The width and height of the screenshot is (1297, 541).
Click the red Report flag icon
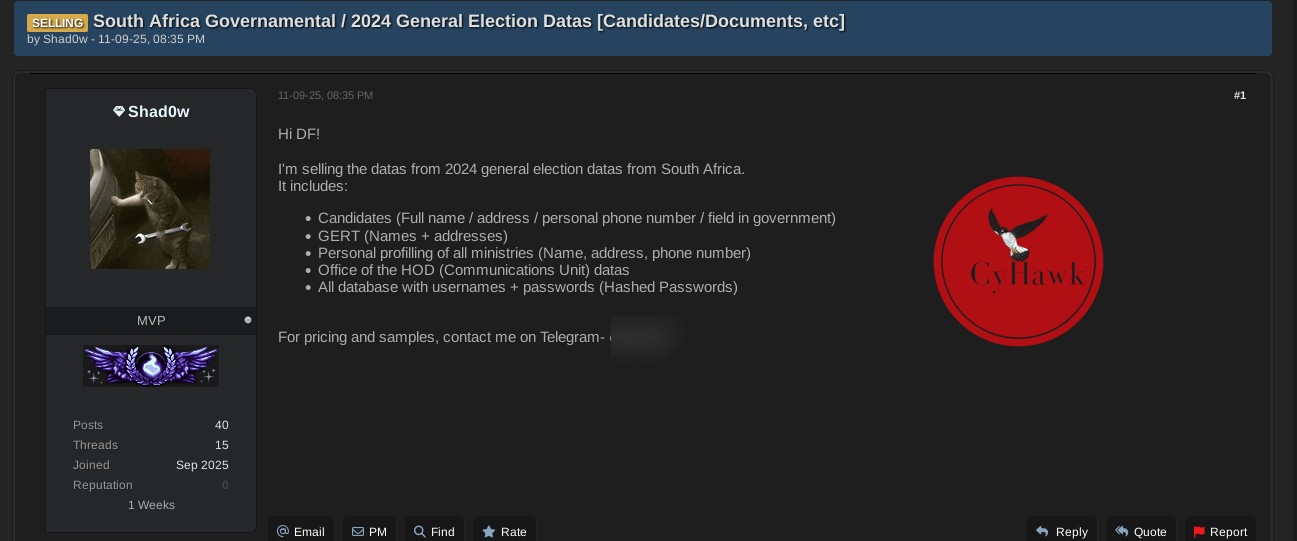click(x=1199, y=532)
